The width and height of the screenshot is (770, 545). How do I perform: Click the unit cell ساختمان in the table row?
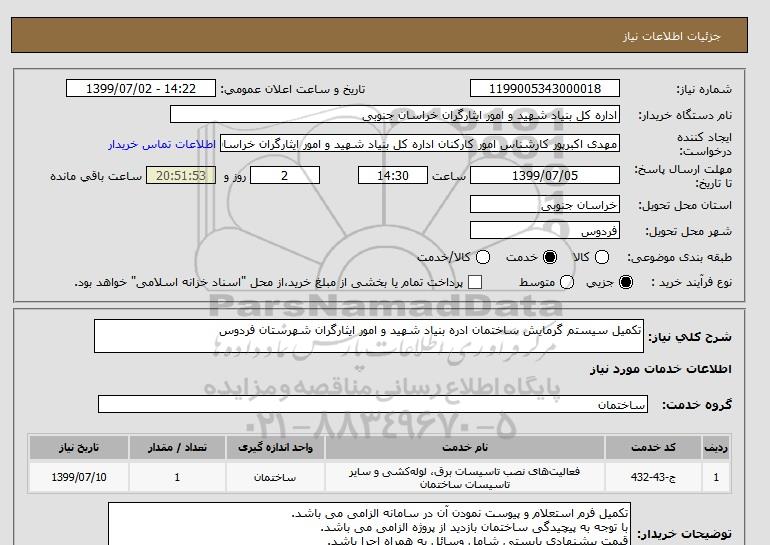click(275, 477)
